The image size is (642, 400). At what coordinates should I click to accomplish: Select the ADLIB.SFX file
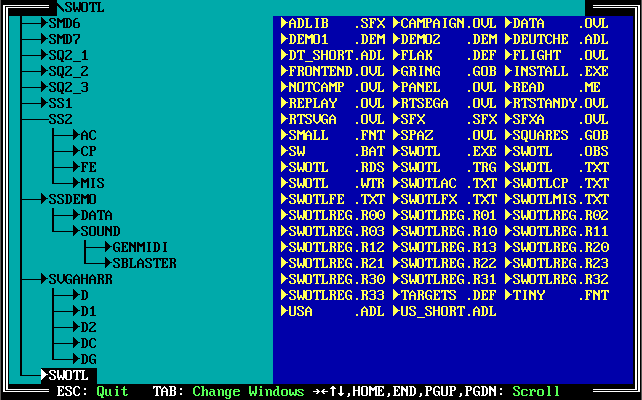click(334, 22)
